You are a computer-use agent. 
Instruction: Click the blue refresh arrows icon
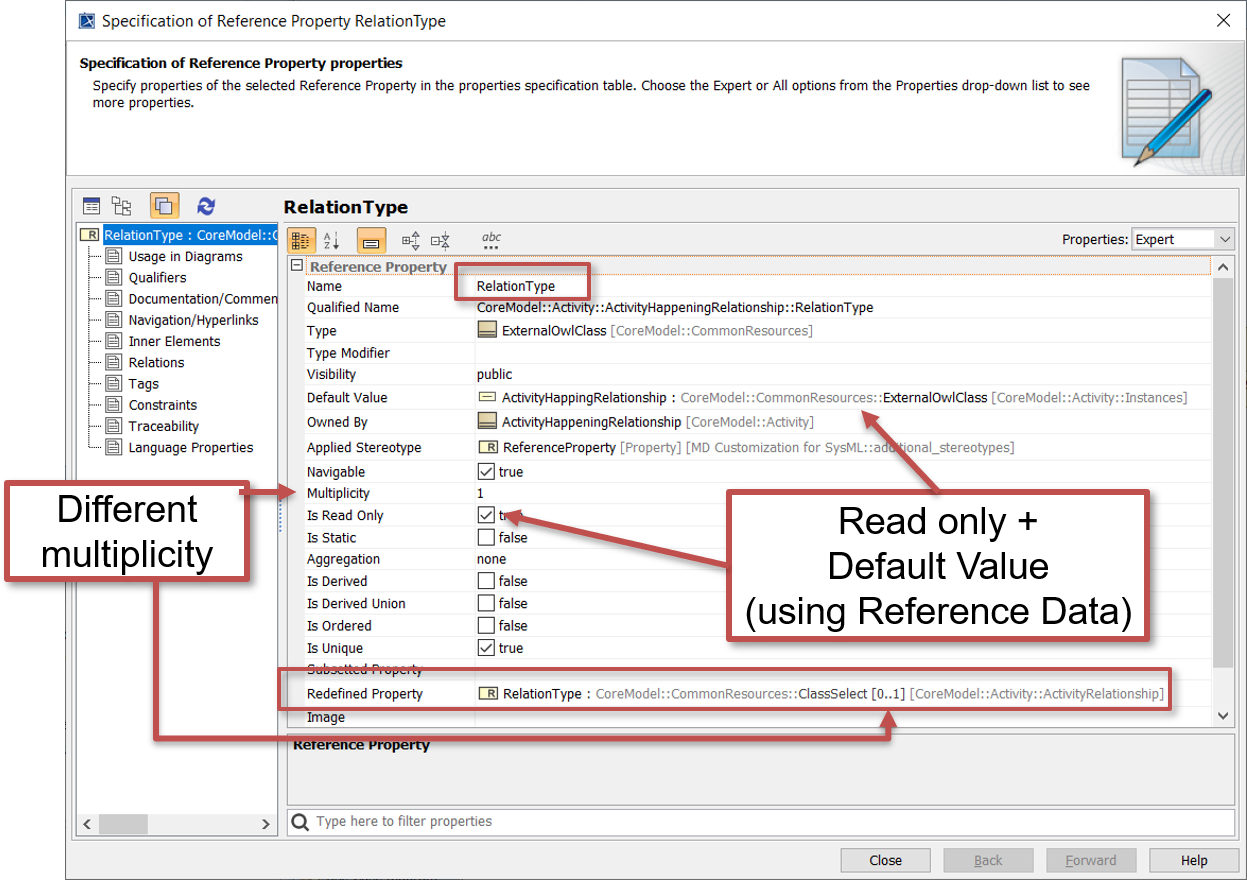[206, 206]
